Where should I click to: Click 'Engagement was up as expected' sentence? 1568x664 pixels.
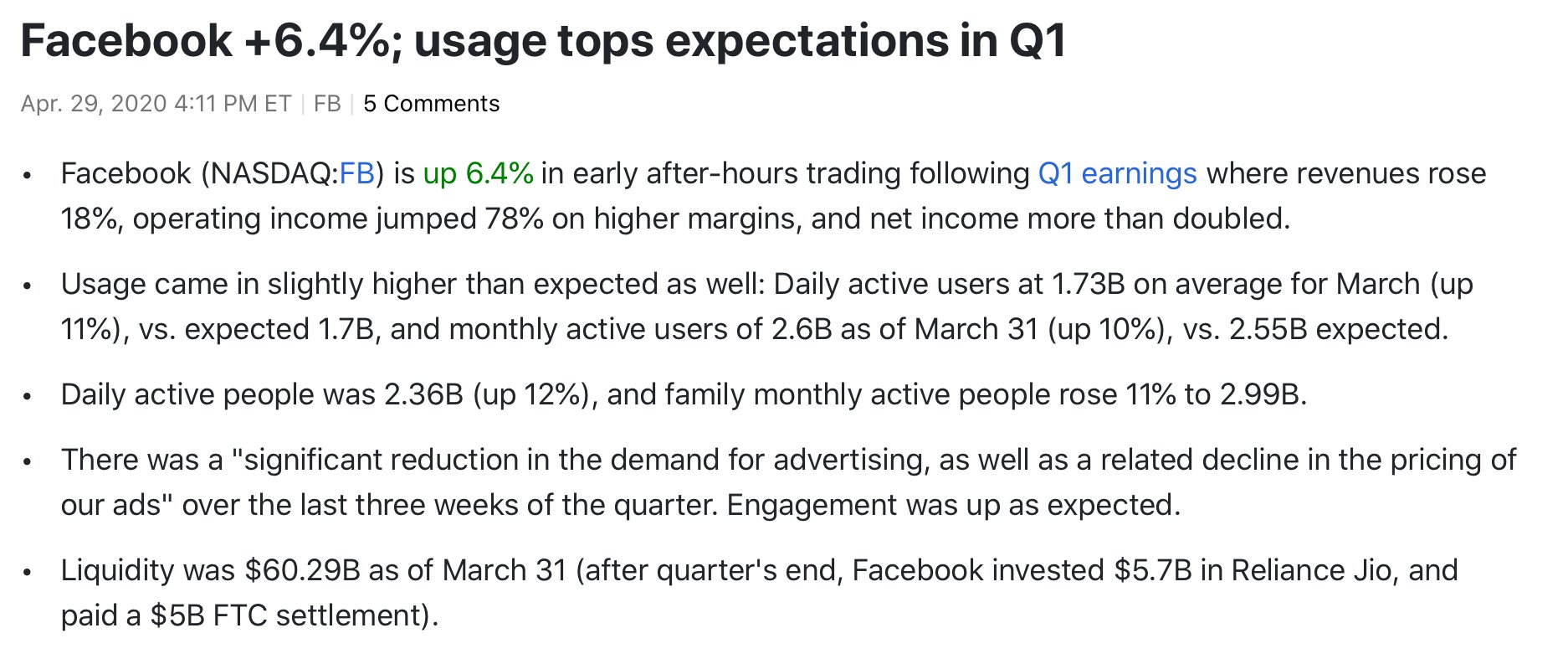952,505
